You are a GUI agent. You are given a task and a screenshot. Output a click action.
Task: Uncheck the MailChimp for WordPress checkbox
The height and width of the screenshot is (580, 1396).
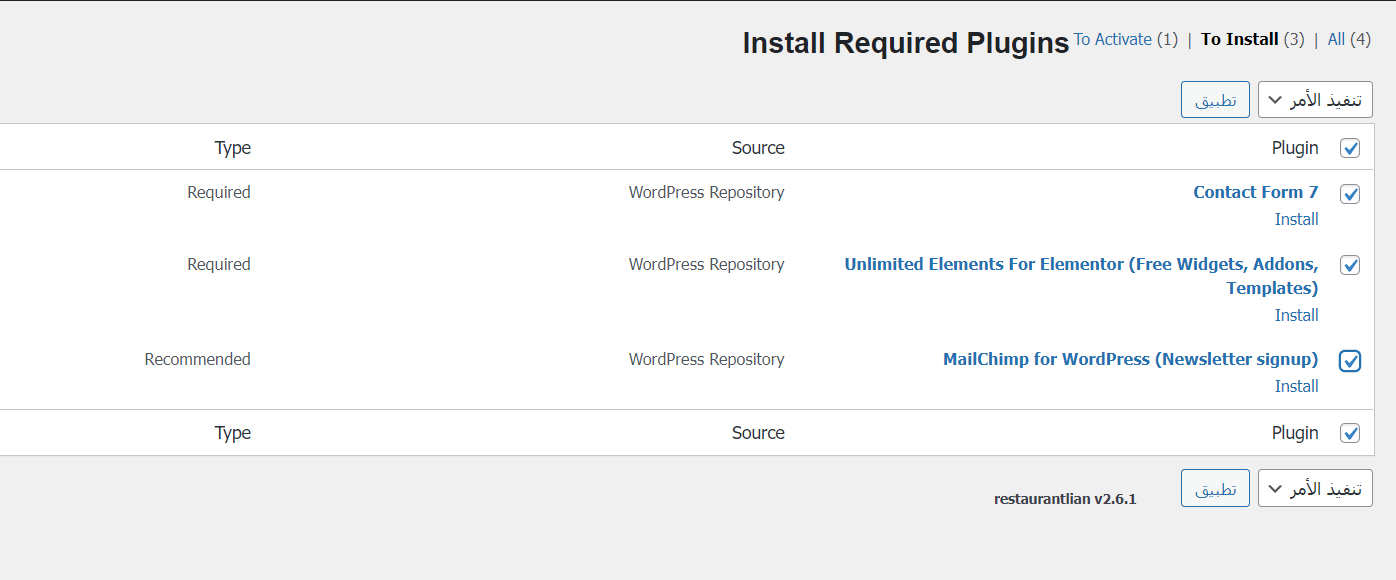click(x=1350, y=361)
